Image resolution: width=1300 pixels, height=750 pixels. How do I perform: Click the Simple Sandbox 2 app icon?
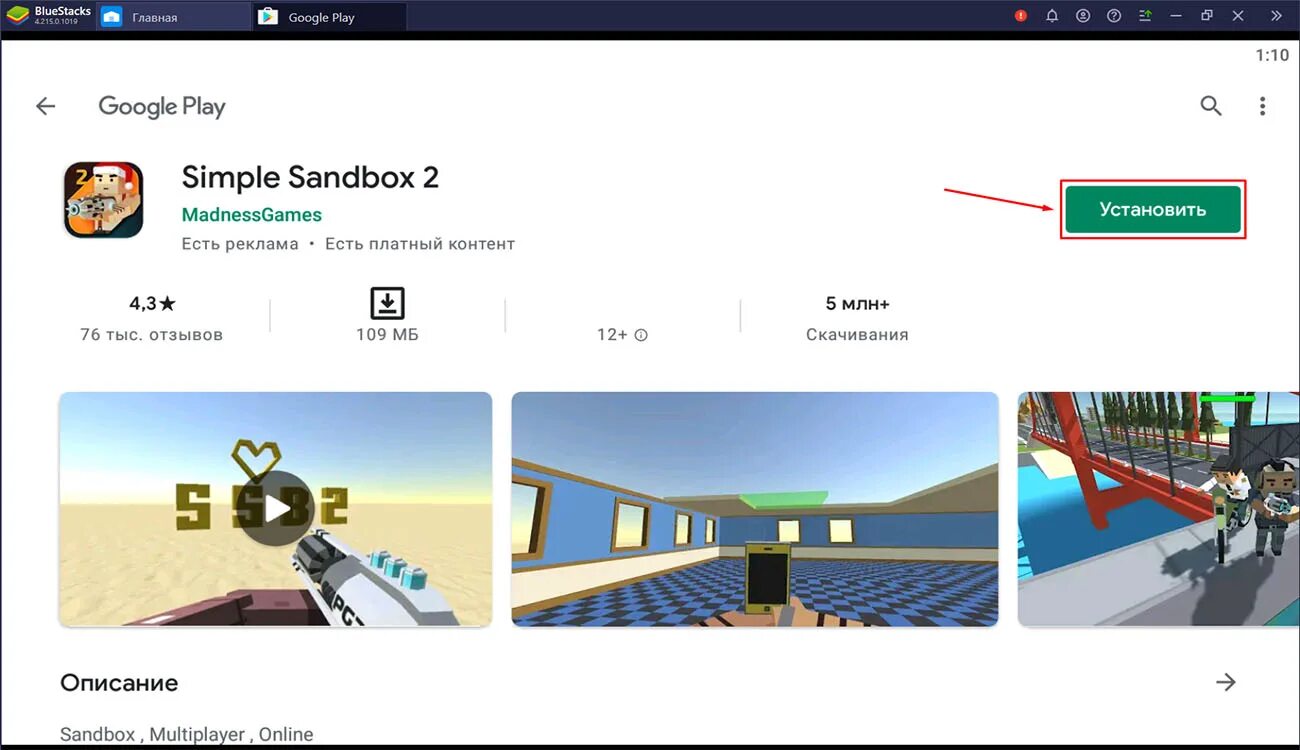click(x=103, y=200)
